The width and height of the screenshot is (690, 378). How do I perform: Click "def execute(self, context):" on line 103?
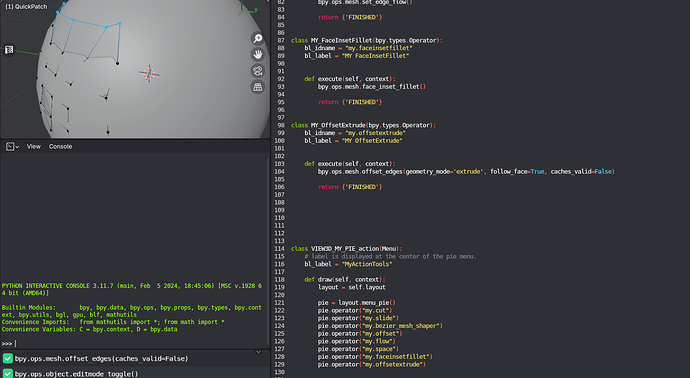coord(349,164)
